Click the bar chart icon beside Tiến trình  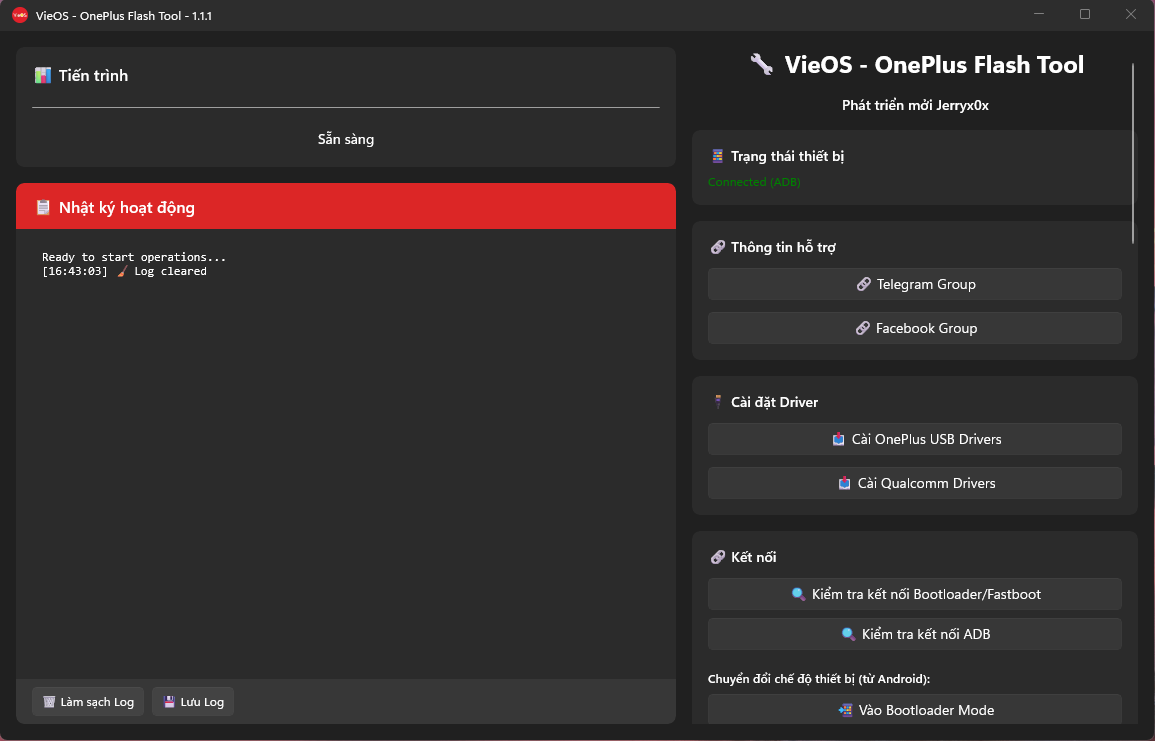(43, 75)
